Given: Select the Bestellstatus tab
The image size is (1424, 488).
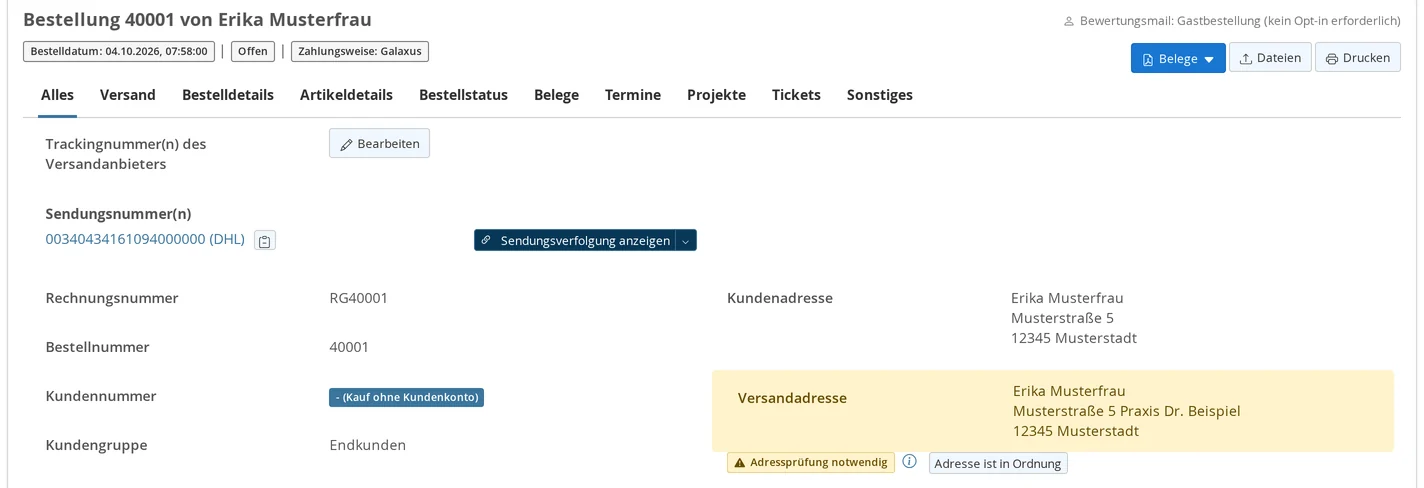Looking at the screenshot, I should coord(463,95).
